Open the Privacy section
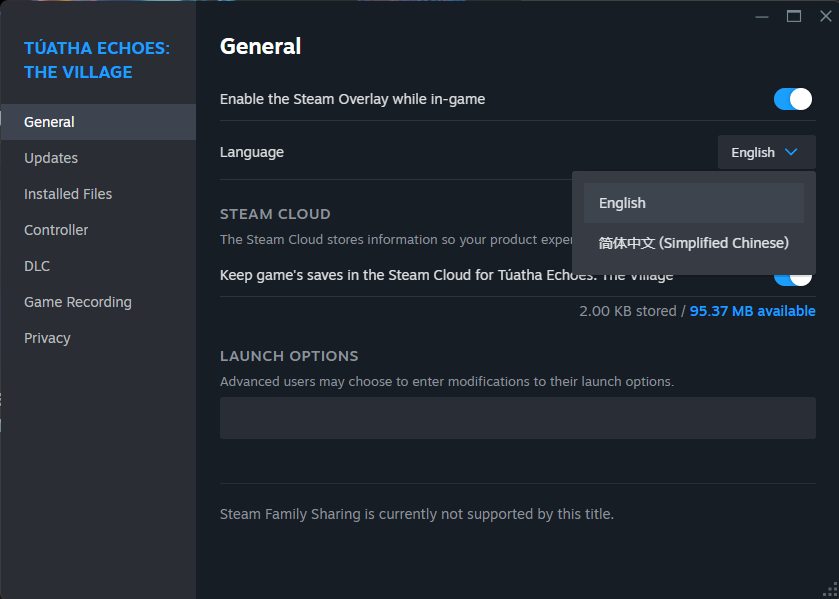 (47, 338)
